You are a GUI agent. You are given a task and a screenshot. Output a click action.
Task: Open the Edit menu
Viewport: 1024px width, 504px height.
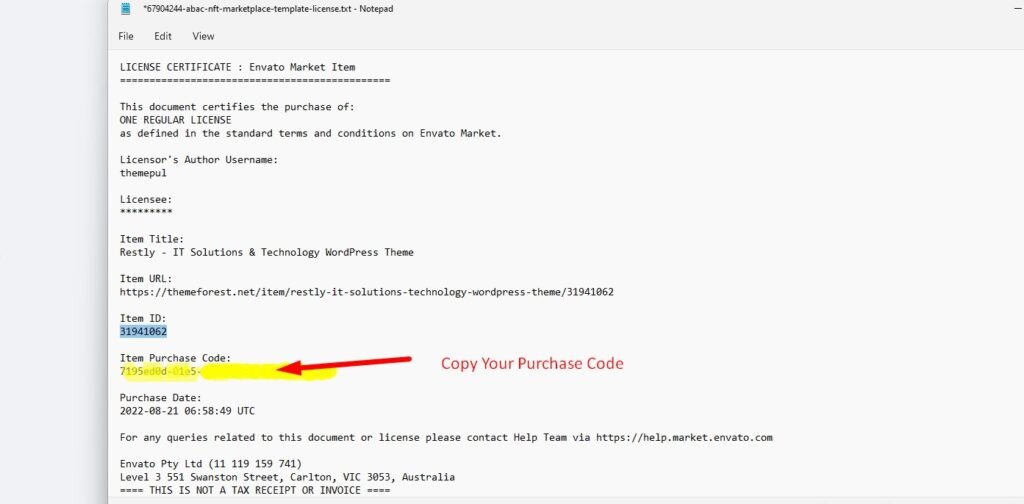tap(163, 36)
